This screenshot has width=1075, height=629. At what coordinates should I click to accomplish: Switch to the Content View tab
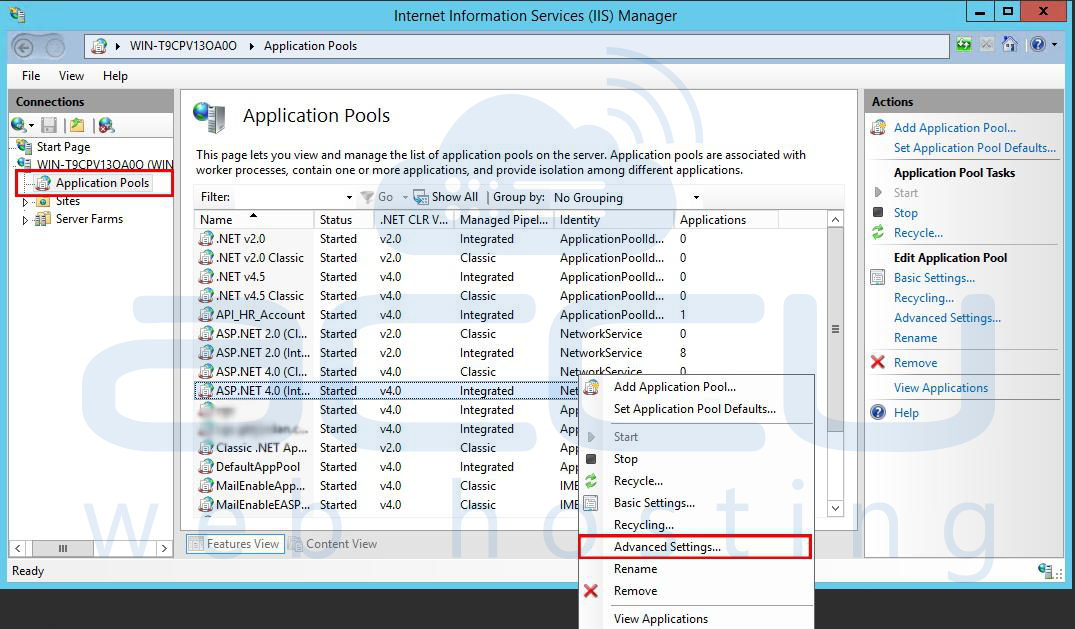pyautogui.click(x=333, y=544)
